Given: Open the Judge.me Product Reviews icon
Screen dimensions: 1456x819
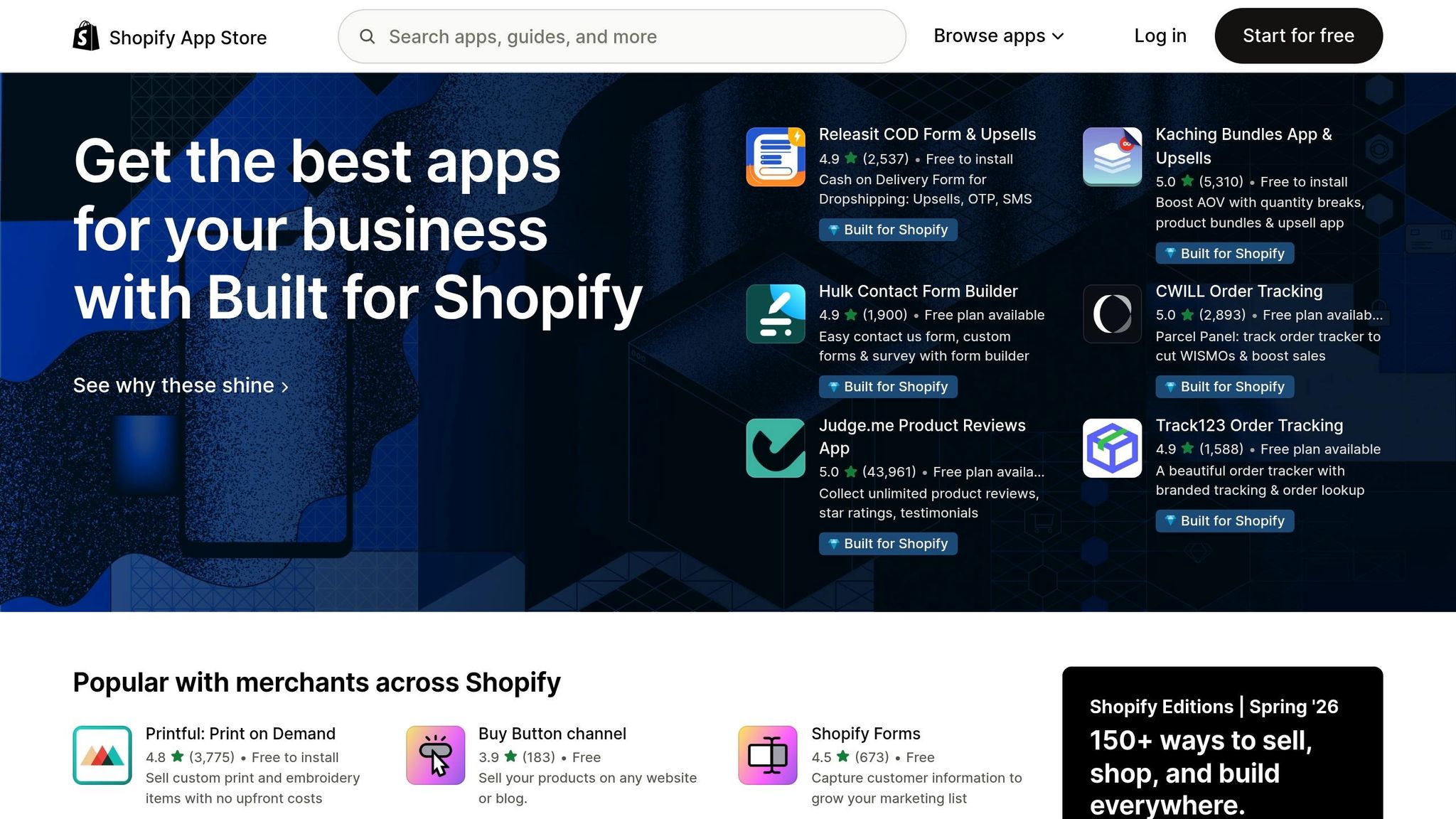Looking at the screenshot, I should (776, 448).
